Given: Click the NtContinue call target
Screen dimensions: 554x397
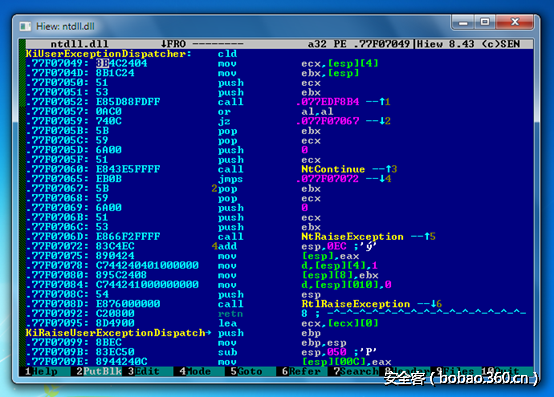Looking at the screenshot, I should [x=333, y=169].
